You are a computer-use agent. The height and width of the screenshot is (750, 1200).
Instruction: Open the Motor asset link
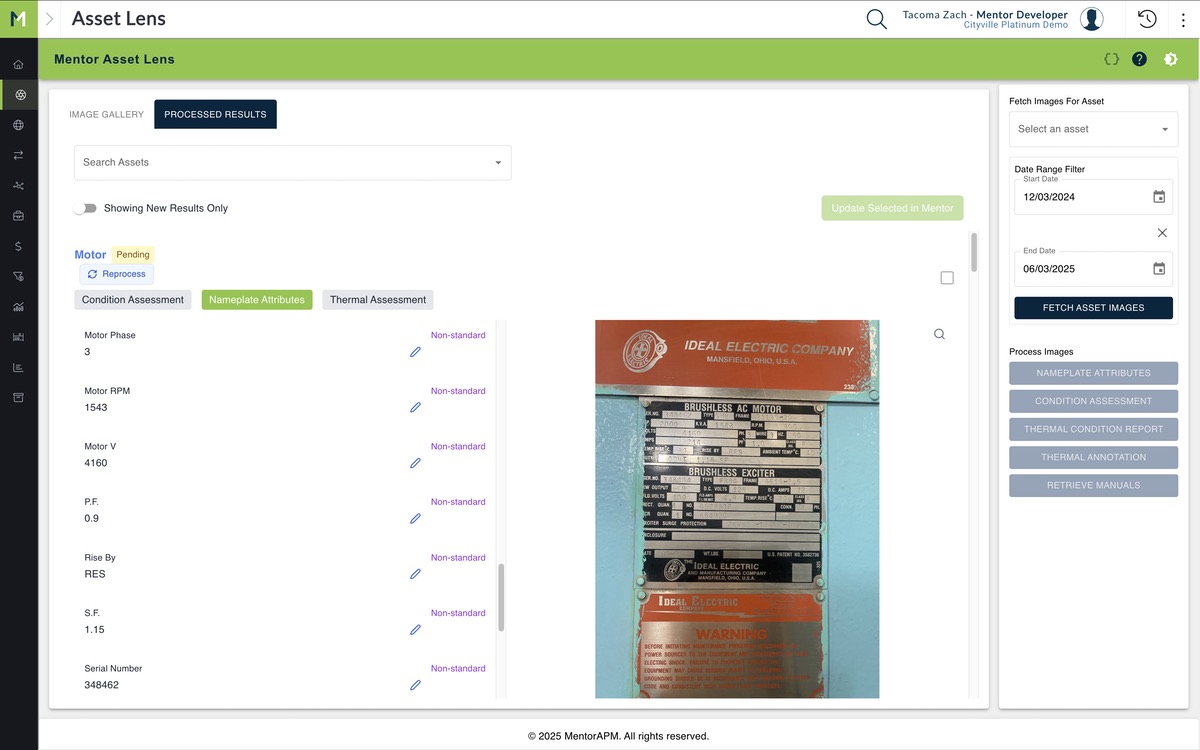click(x=90, y=255)
